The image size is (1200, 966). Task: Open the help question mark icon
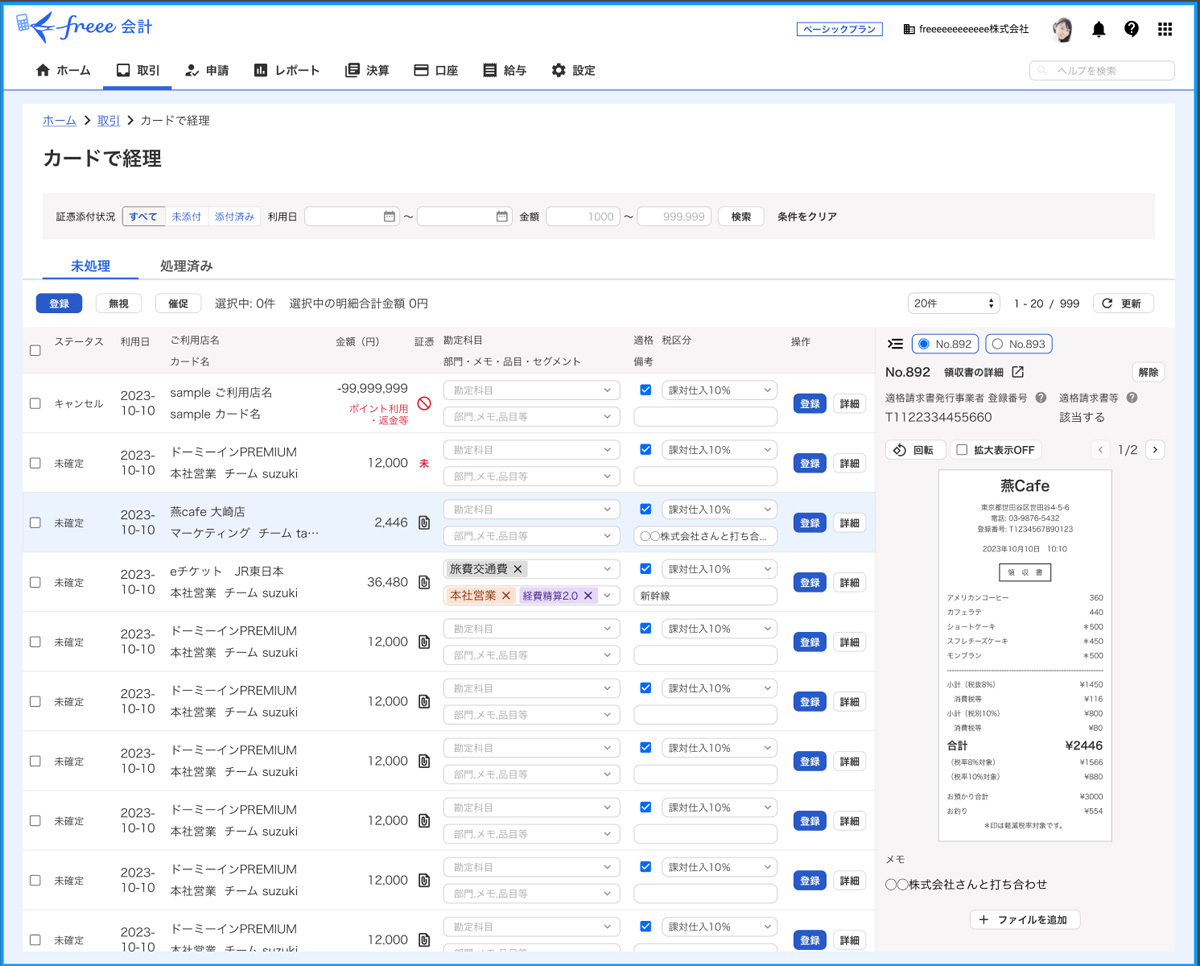click(1131, 29)
